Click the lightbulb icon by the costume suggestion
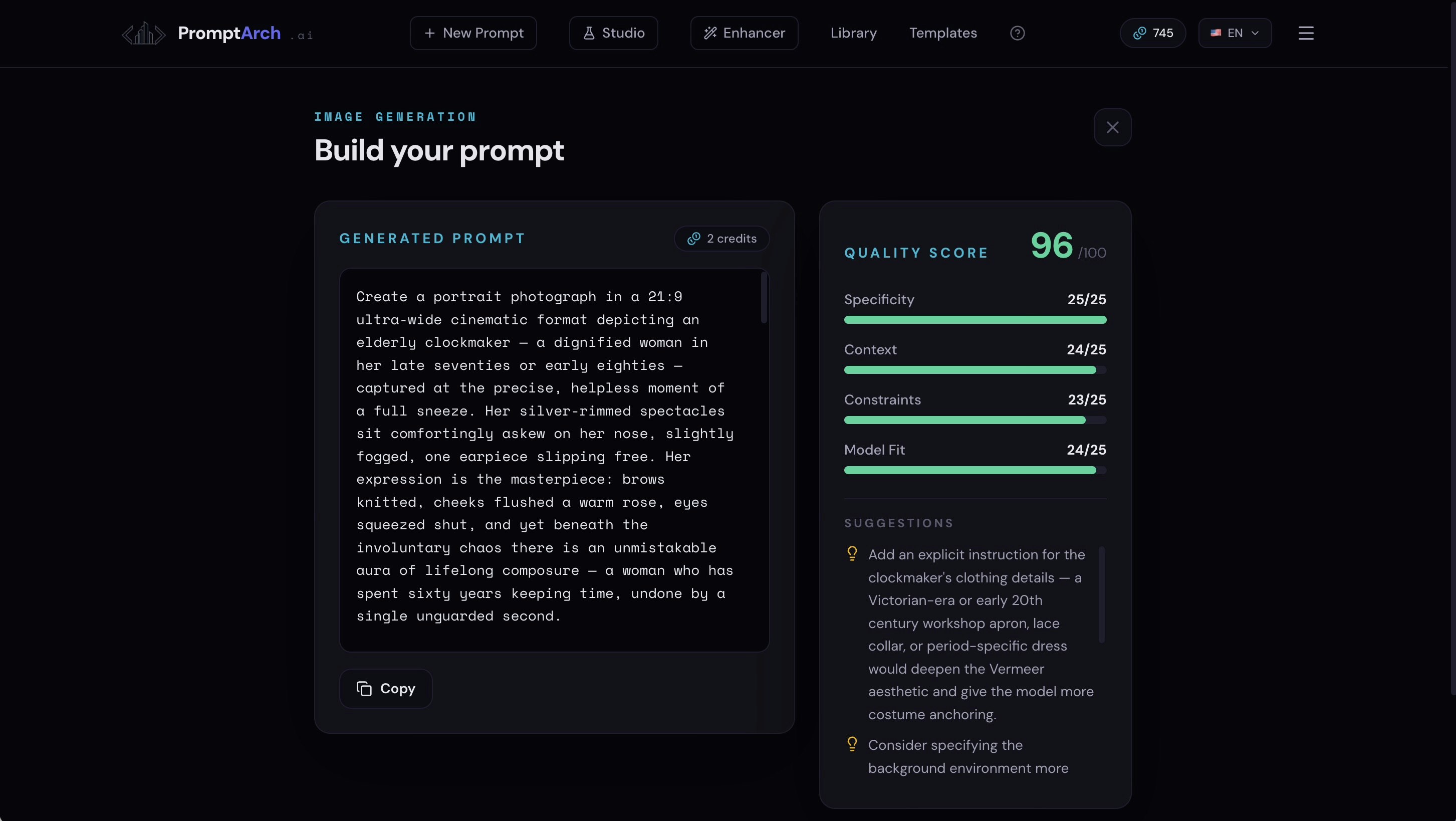The height and width of the screenshot is (821, 1456). coord(852,554)
